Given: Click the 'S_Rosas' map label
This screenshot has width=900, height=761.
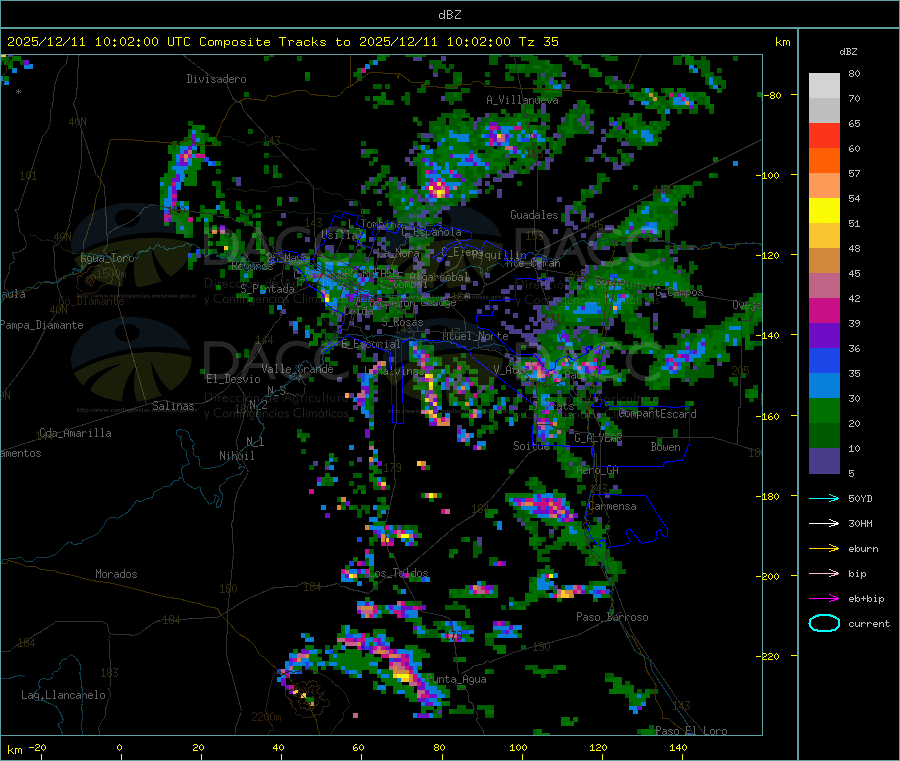Looking at the screenshot, I should (402, 323).
